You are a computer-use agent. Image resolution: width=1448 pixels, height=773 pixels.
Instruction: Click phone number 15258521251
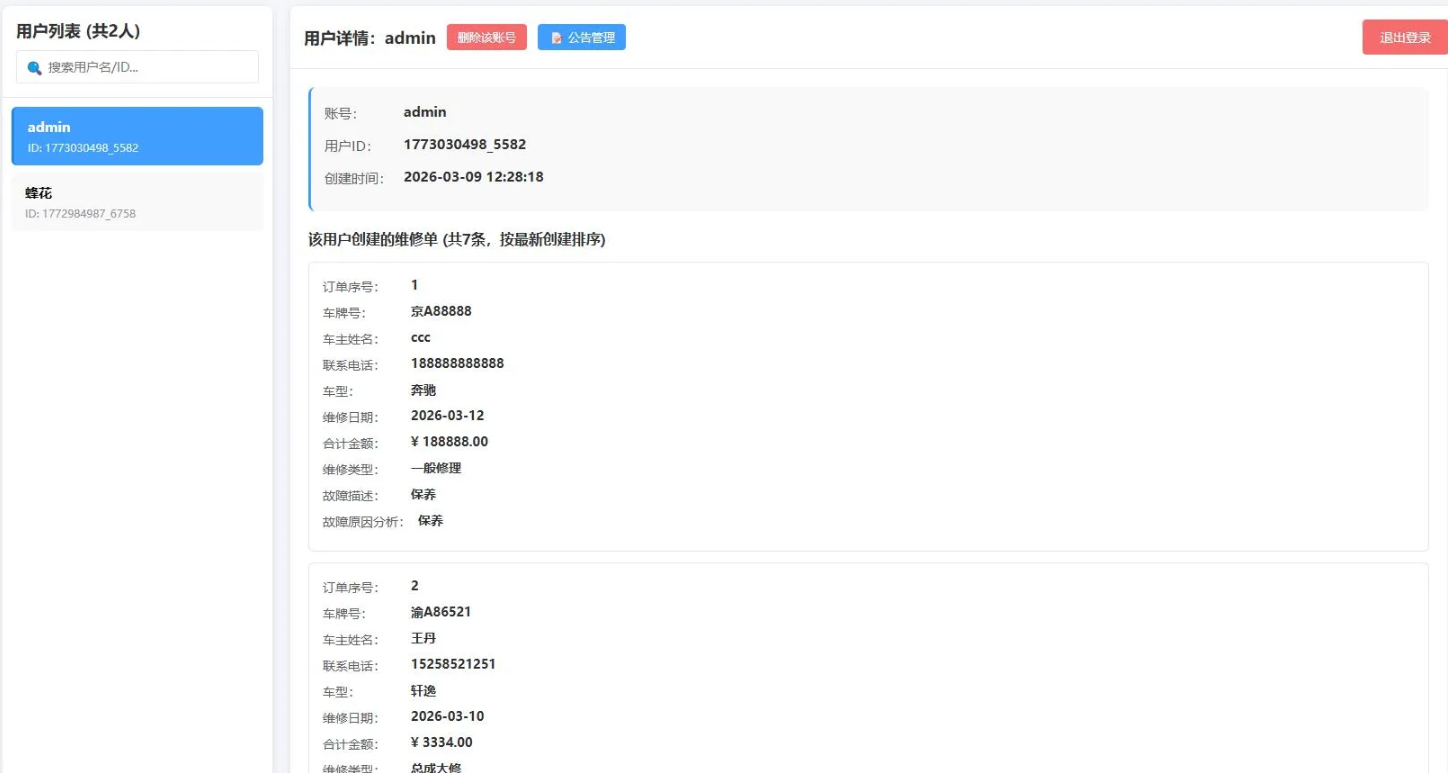(x=453, y=664)
